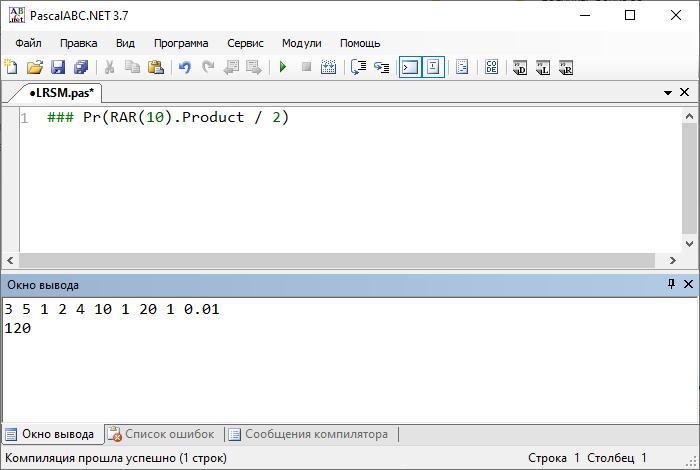Cut selection with scissors icon
This screenshot has width=700, height=470.
coord(109,67)
